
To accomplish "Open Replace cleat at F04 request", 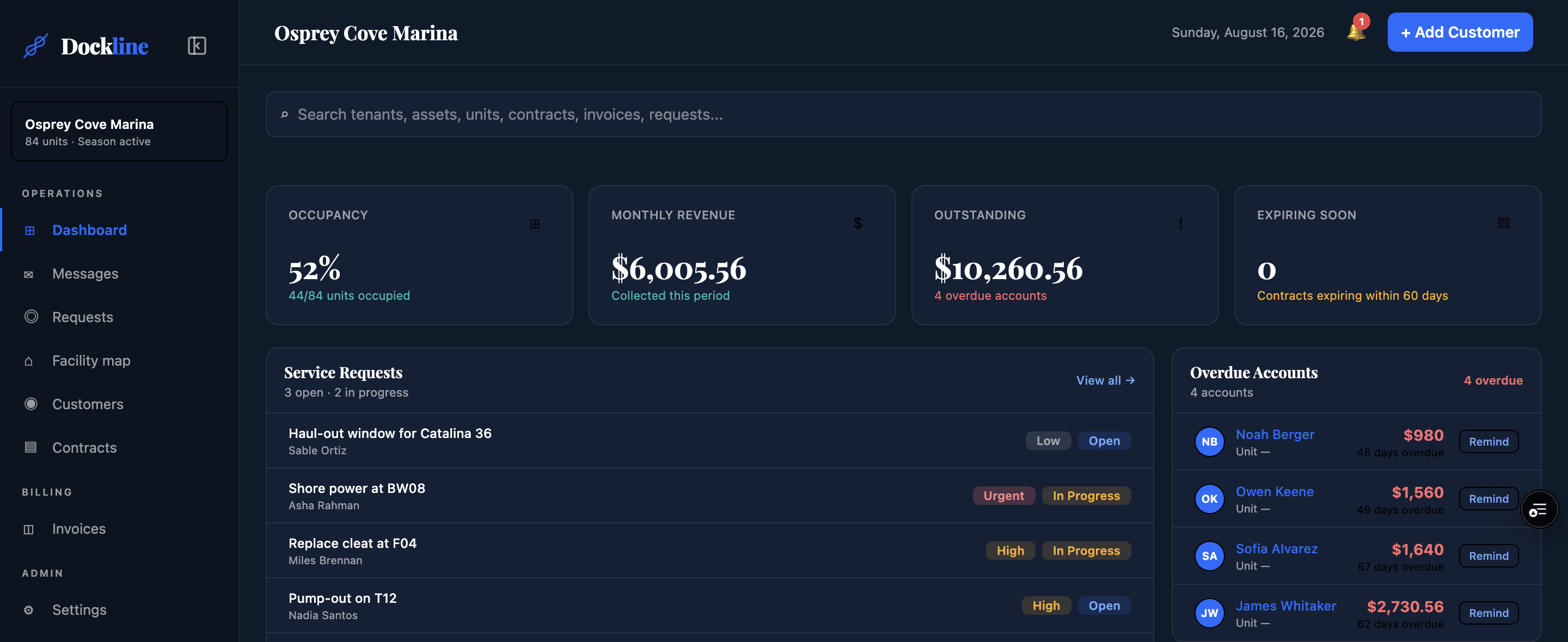I will tap(710, 551).
